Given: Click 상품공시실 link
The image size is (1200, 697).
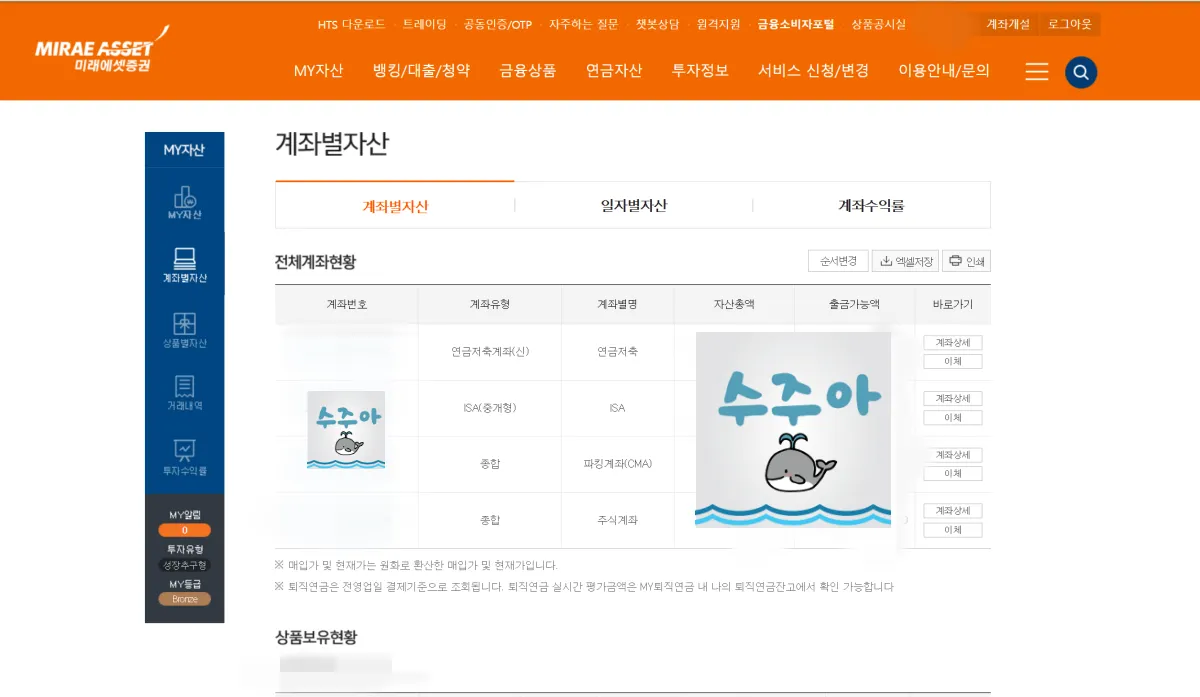Looking at the screenshot, I should (x=879, y=24).
